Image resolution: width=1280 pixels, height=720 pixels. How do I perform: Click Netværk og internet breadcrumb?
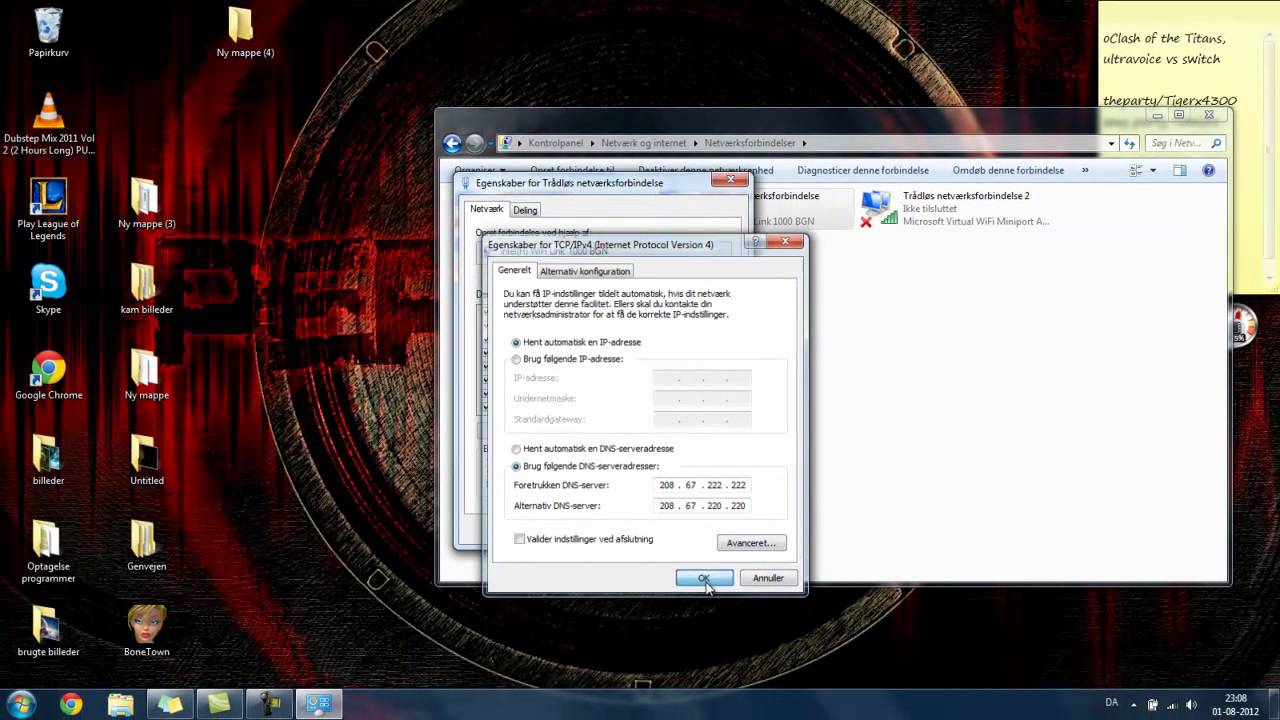(644, 143)
